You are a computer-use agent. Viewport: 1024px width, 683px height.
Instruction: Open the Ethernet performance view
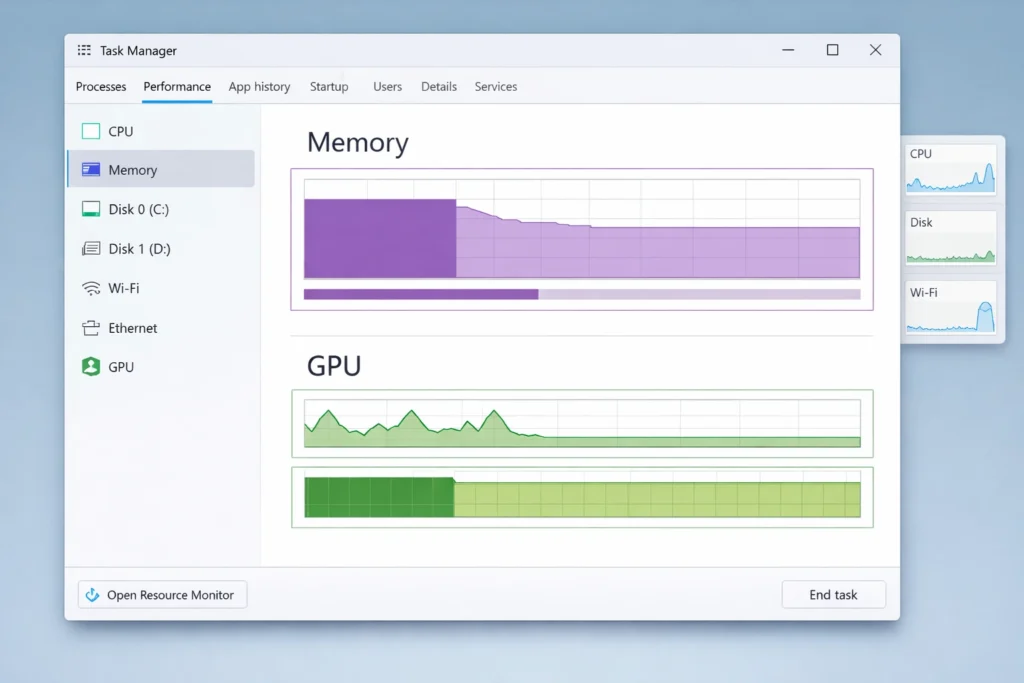click(91, 328)
